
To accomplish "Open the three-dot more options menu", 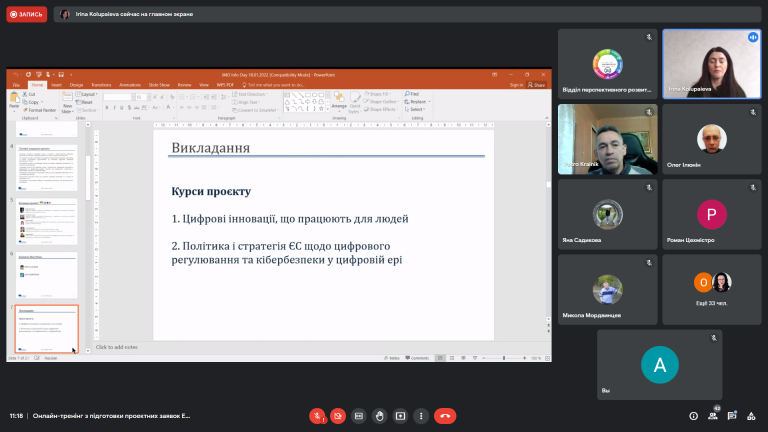I will coord(421,416).
